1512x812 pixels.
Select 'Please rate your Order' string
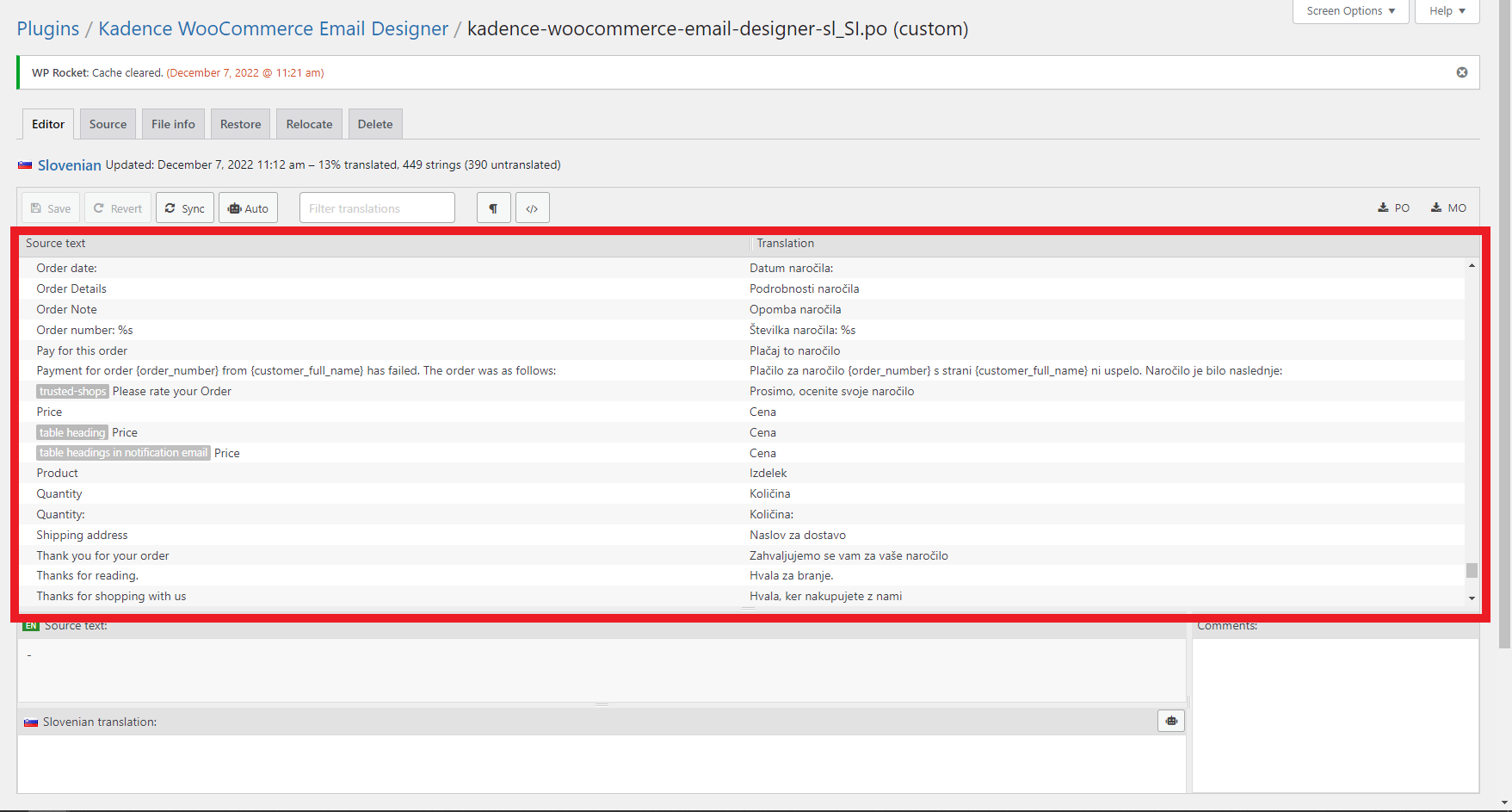pos(172,391)
